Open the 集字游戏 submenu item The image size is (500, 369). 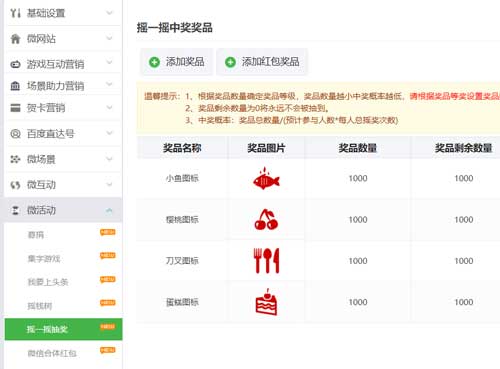point(44,259)
